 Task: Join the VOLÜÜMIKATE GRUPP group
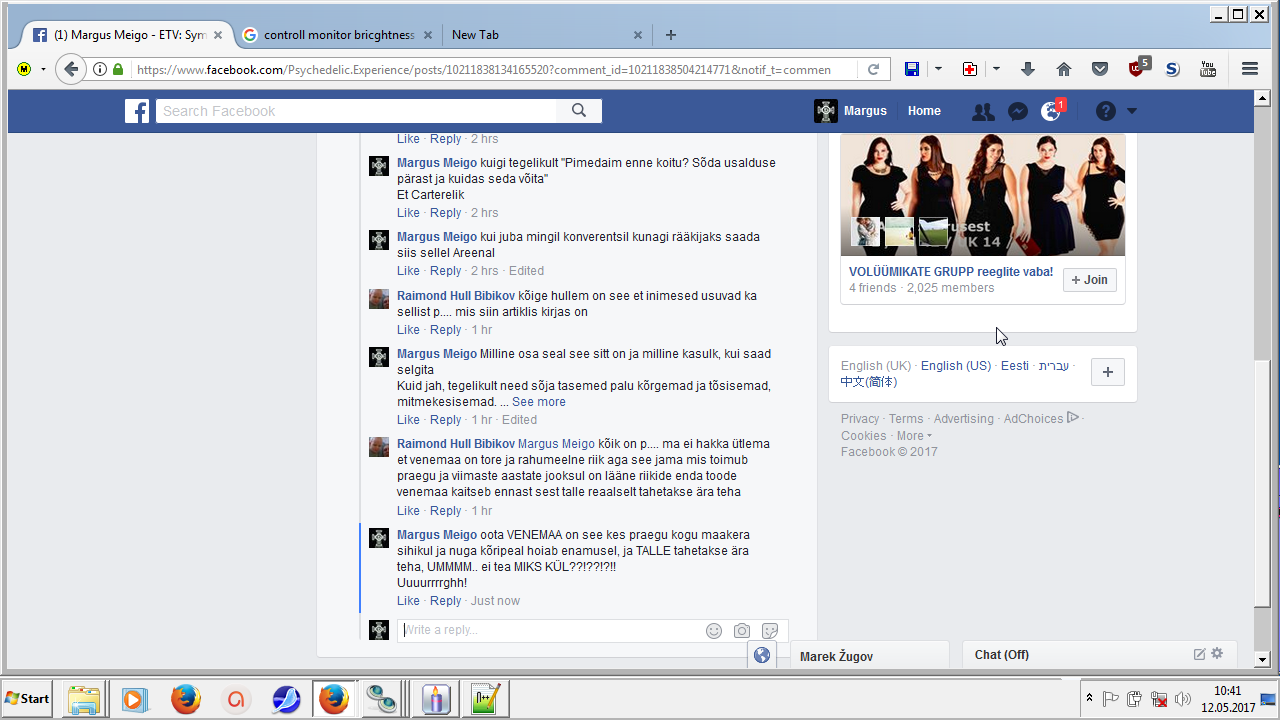coord(1090,280)
